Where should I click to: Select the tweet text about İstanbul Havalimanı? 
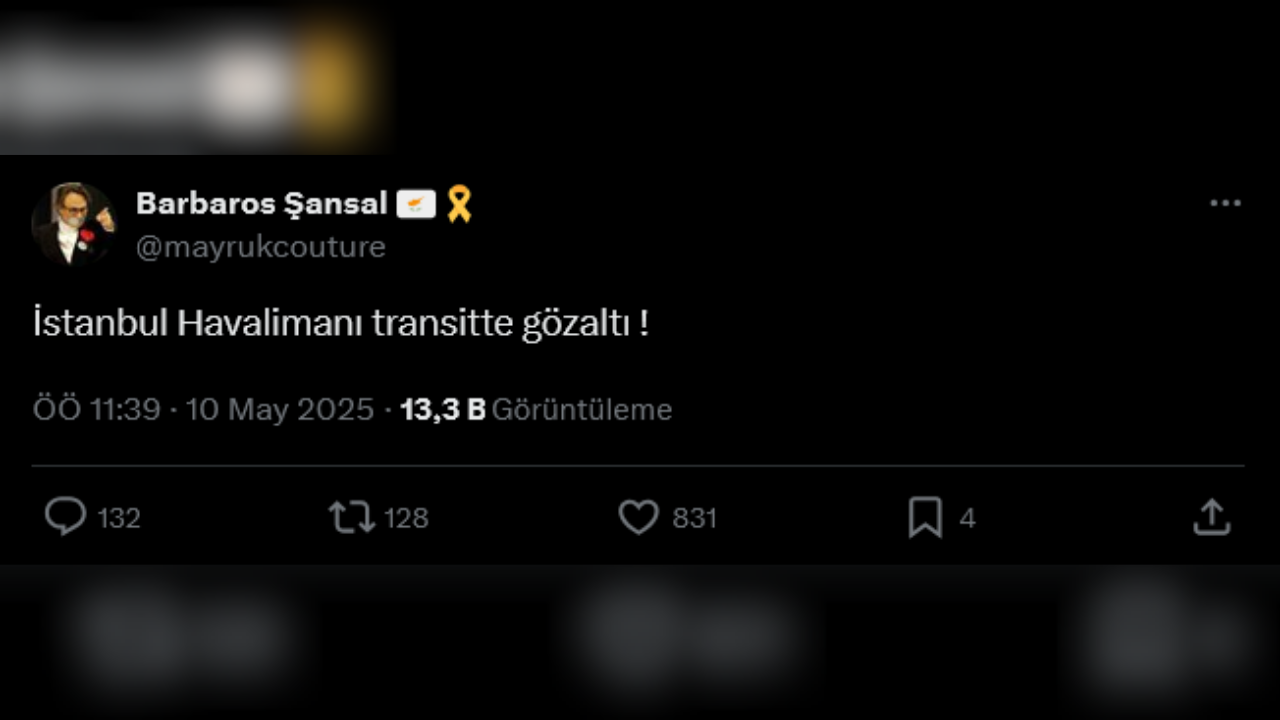(x=343, y=322)
